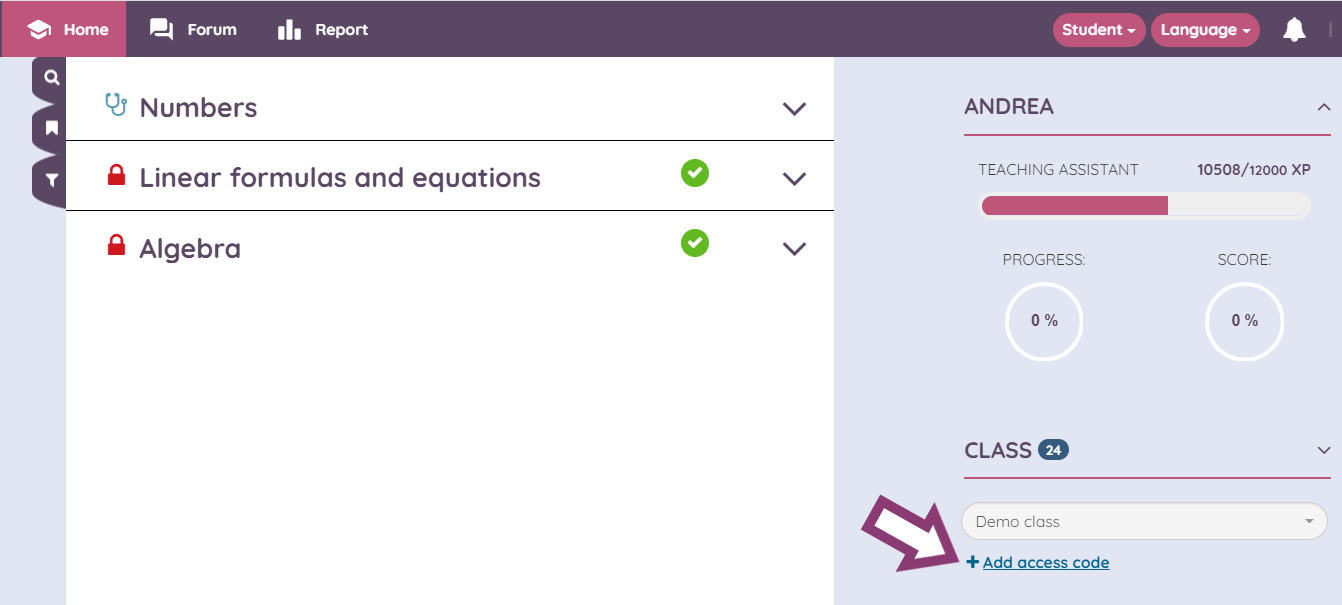Expand Linear formulas and equations chevron

794,179
